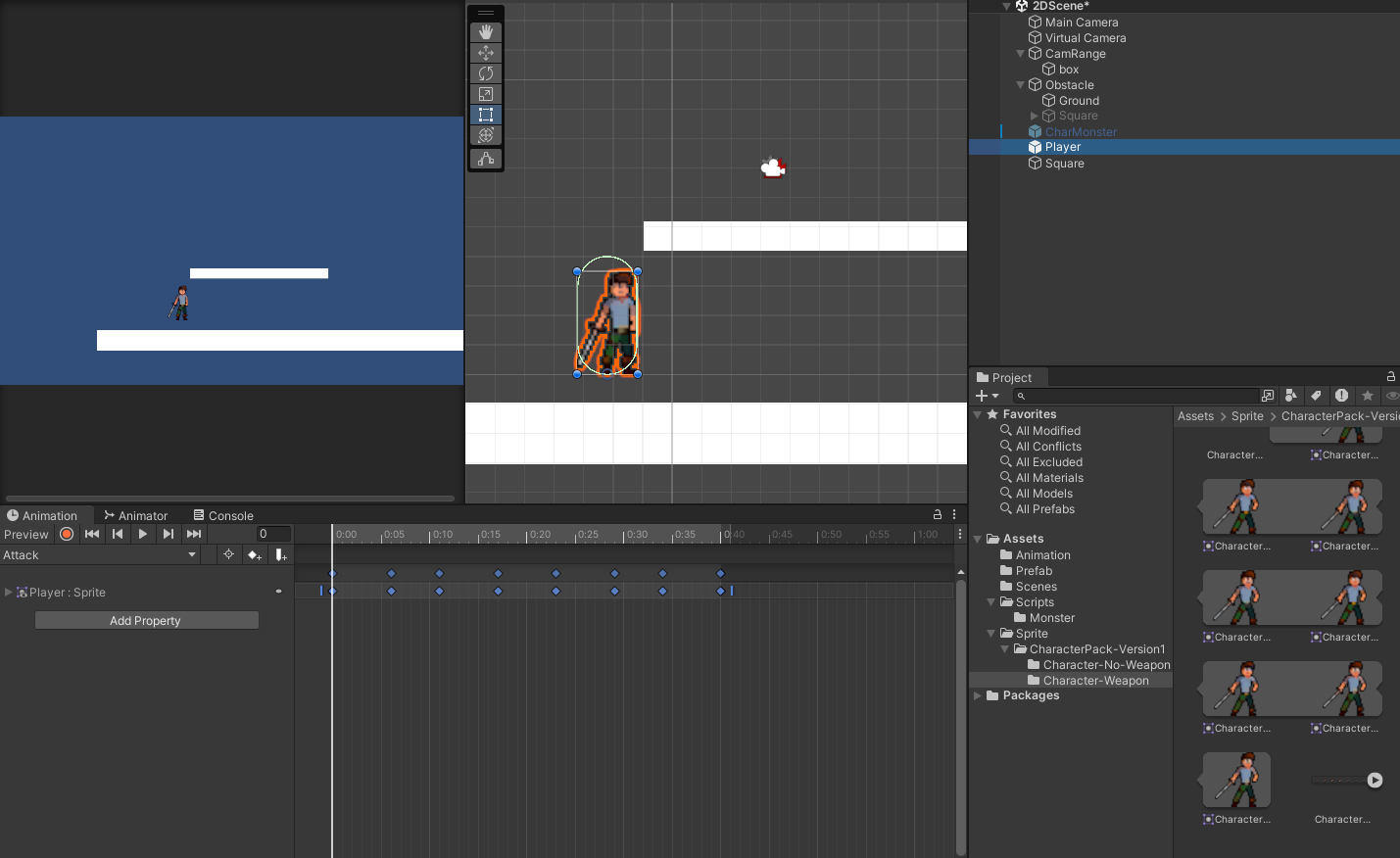Click the Edit Collider custom tool icon
The height and width of the screenshot is (858, 1400).
pos(485,159)
